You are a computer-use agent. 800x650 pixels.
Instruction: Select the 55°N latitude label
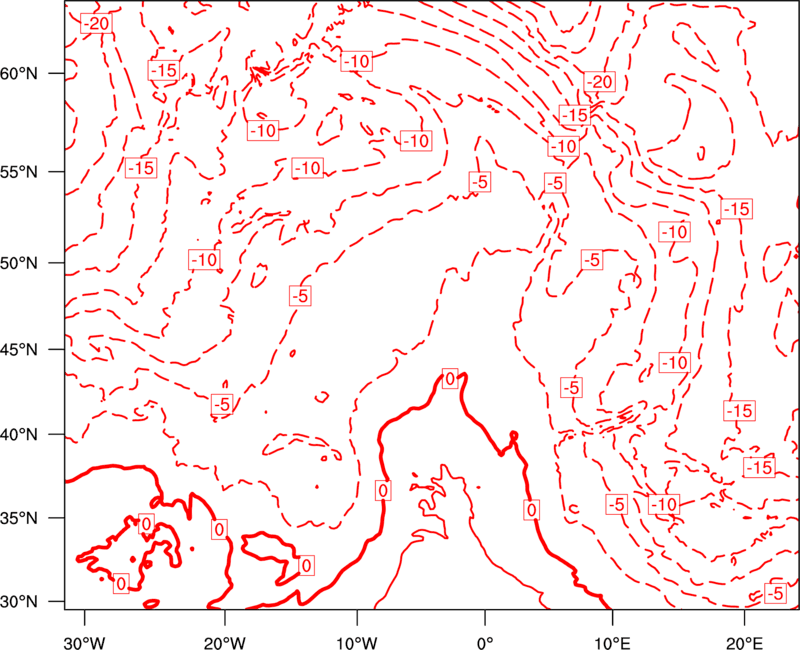click(x=19, y=172)
